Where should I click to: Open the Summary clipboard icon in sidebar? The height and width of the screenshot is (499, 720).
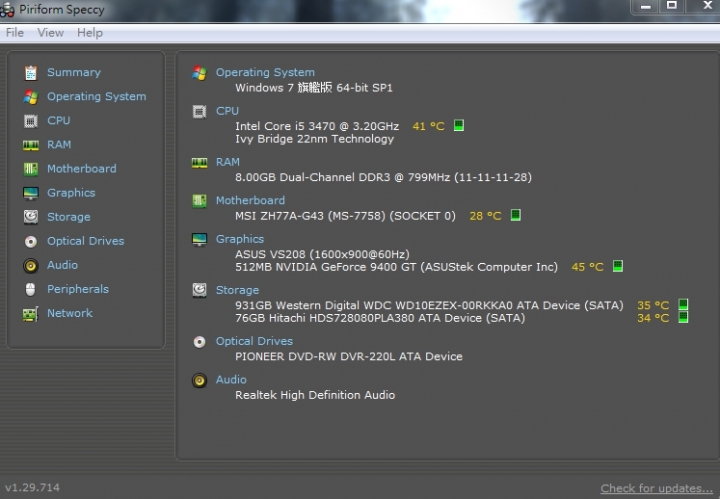coord(31,73)
